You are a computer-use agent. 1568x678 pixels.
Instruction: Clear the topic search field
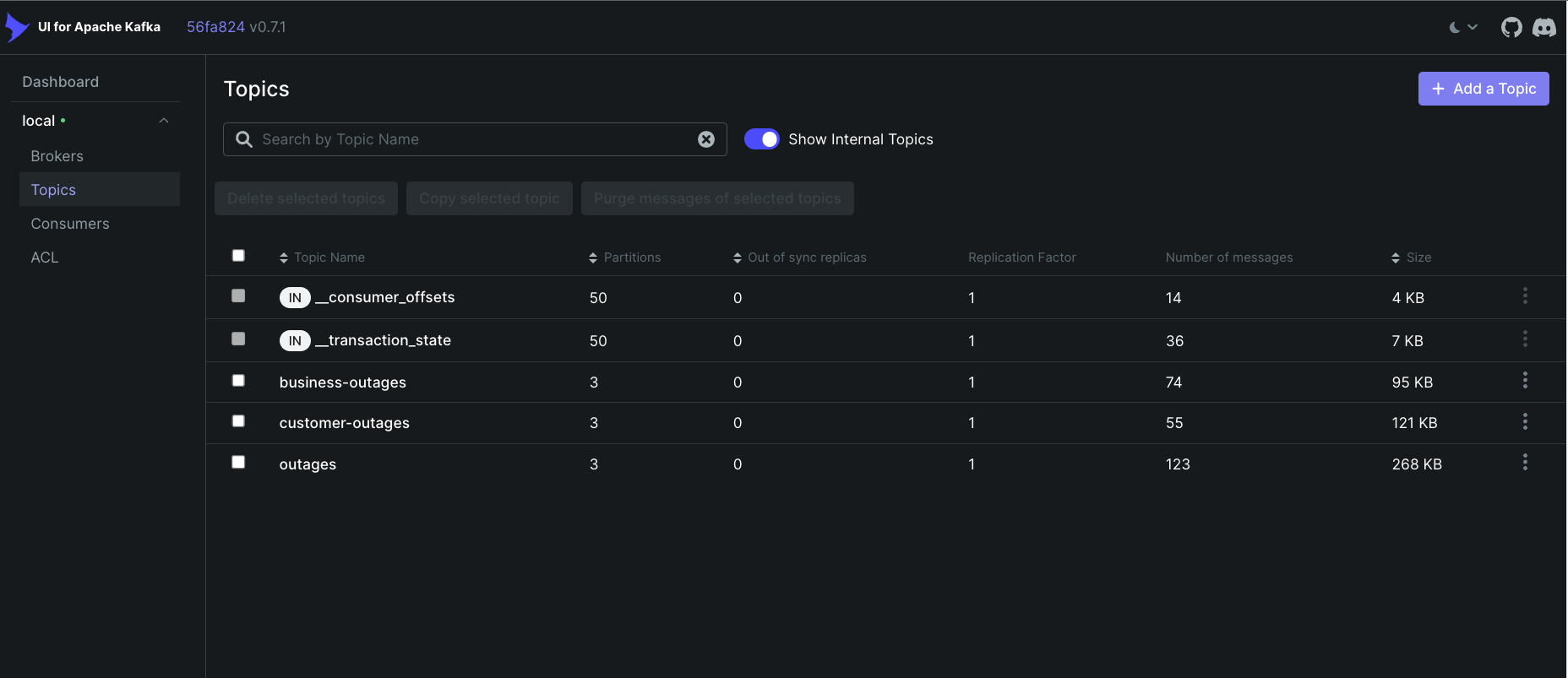(706, 139)
